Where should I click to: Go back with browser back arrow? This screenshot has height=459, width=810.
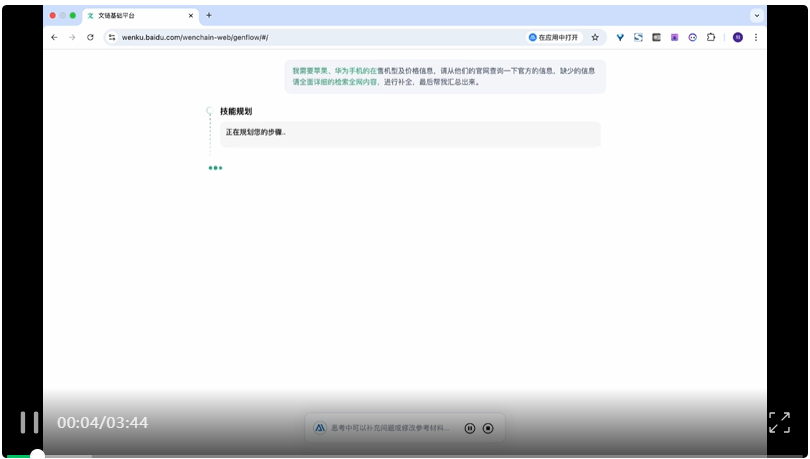click(54, 37)
